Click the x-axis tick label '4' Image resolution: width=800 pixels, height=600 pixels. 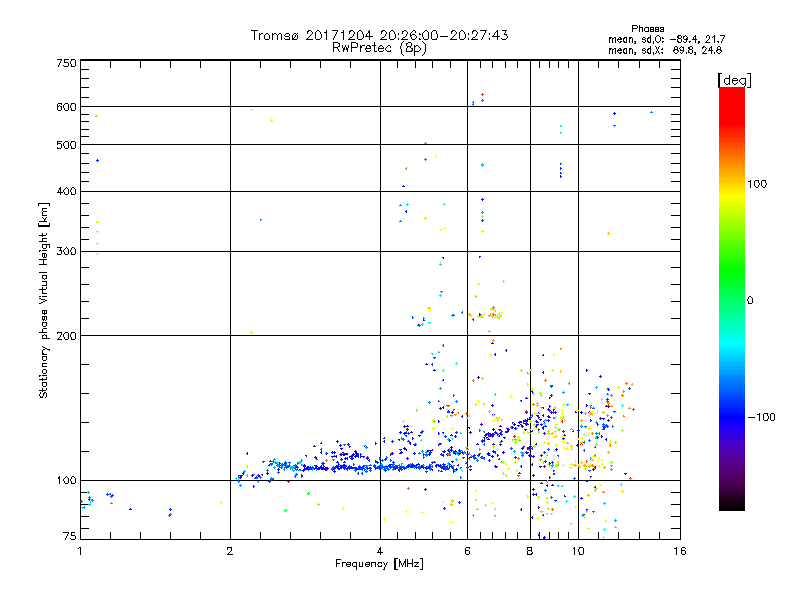(x=380, y=551)
